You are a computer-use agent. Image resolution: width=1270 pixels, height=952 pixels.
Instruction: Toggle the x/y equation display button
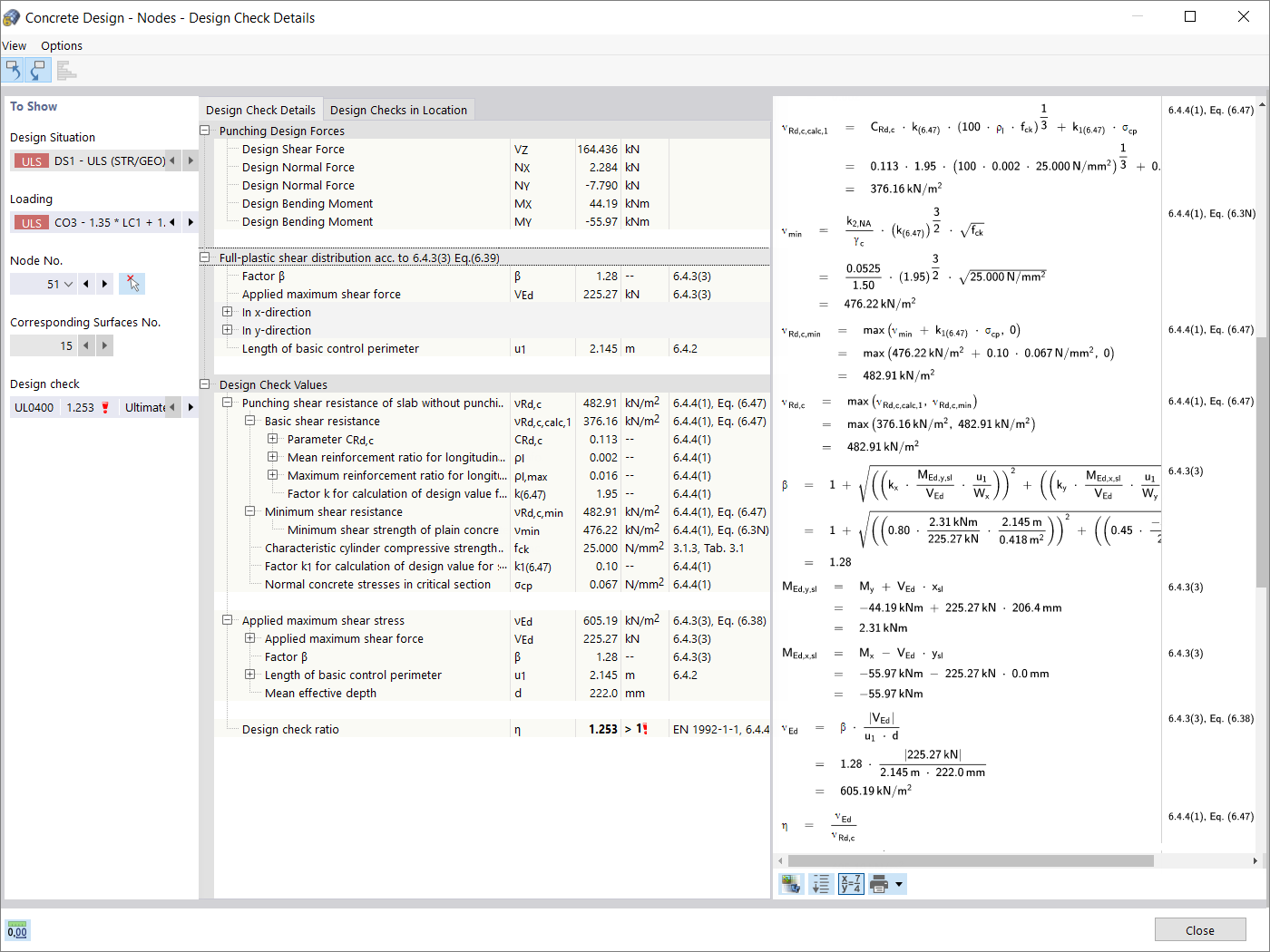(x=851, y=884)
